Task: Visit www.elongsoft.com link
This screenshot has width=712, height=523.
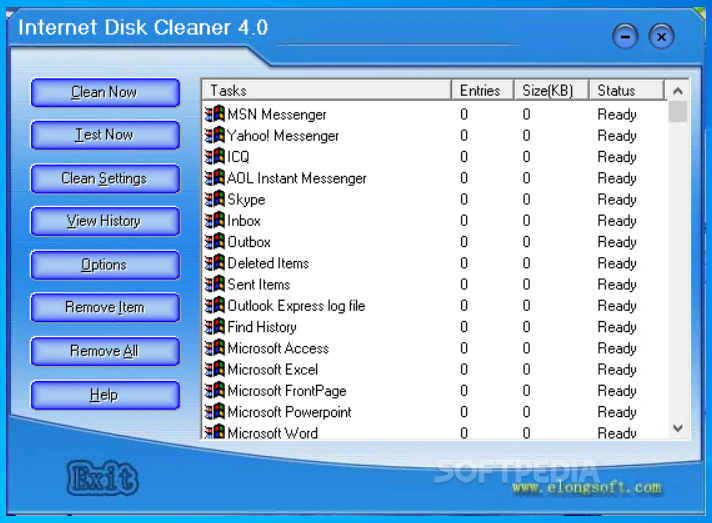Action: pos(587,488)
